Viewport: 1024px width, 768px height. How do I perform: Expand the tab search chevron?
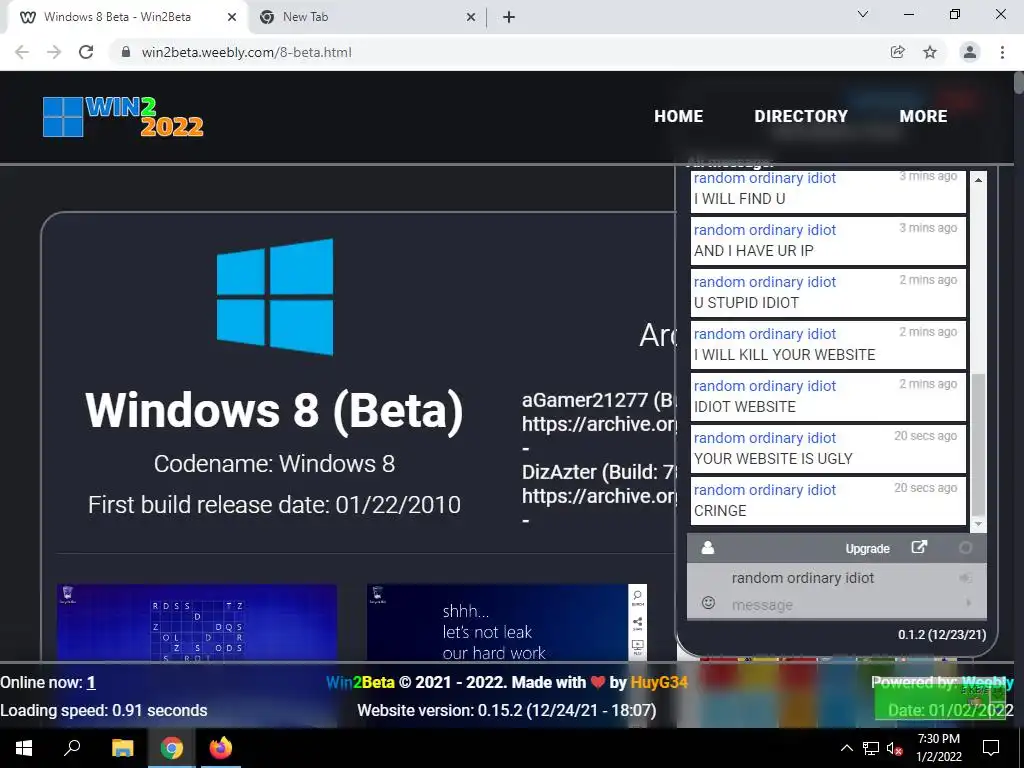[863, 14]
